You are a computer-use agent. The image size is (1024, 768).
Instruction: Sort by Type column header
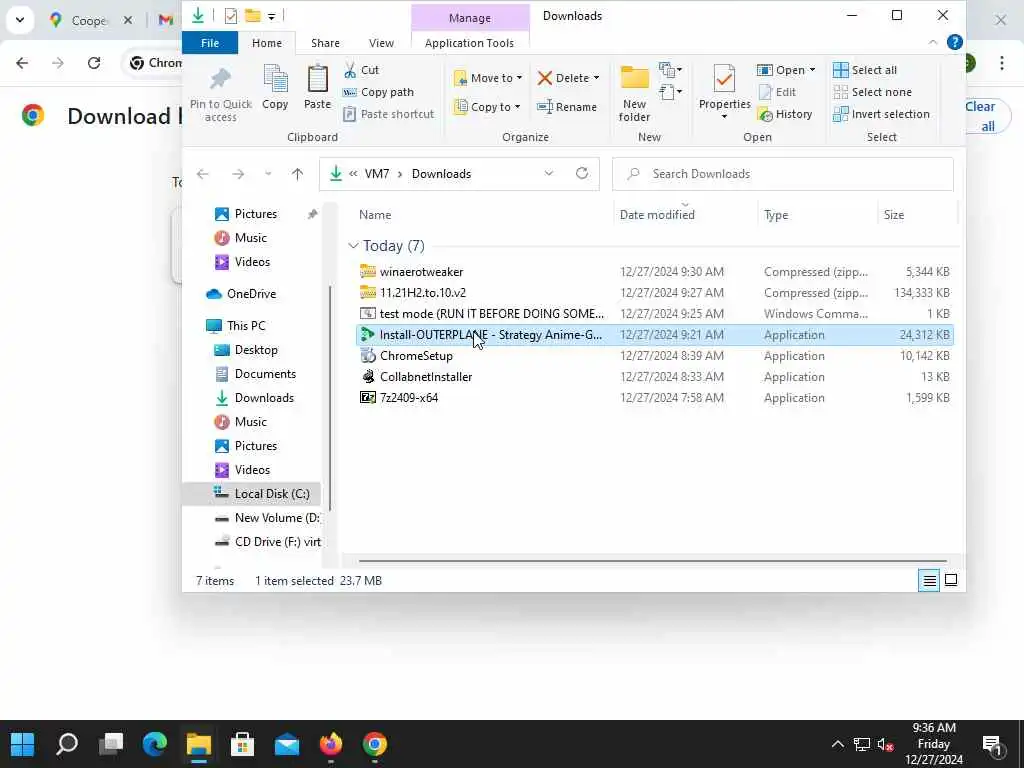click(x=776, y=215)
